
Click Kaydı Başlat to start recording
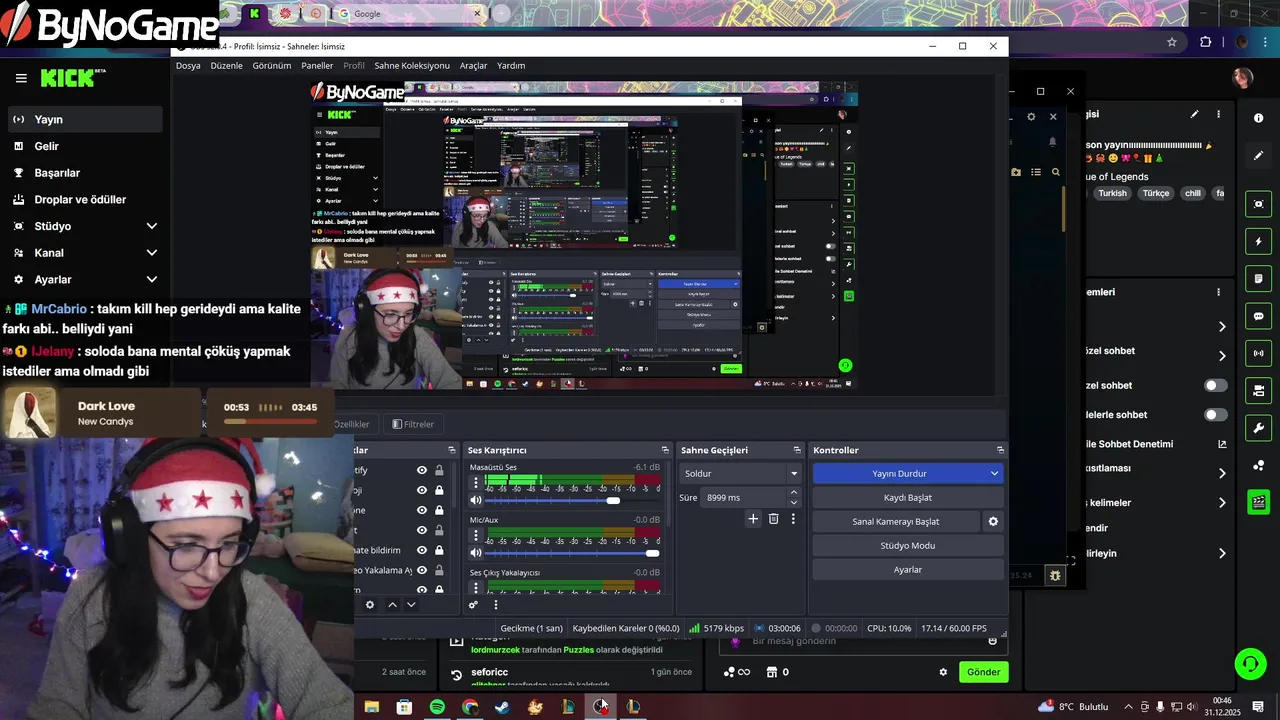907,497
